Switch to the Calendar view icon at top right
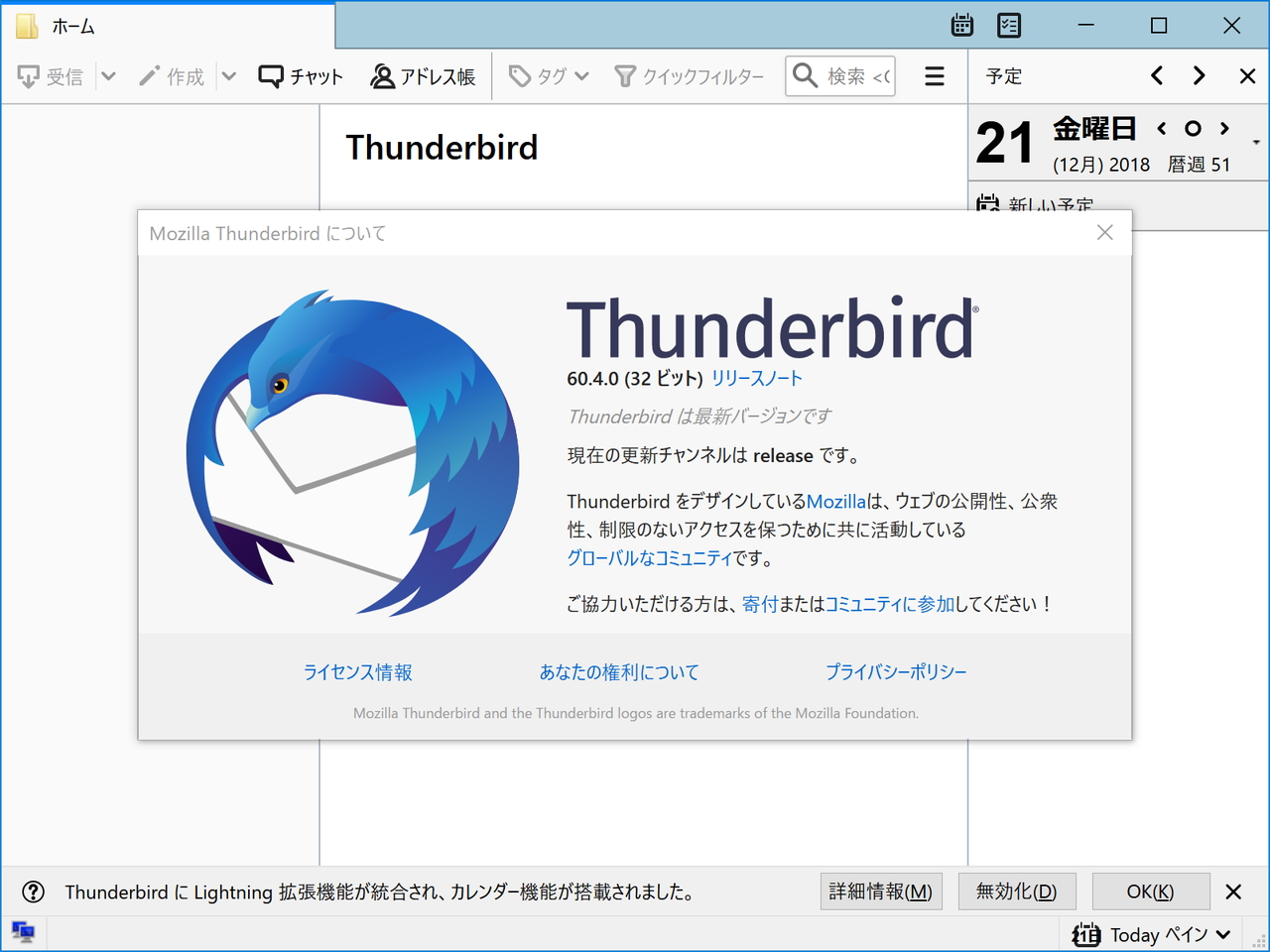 click(x=960, y=25)
